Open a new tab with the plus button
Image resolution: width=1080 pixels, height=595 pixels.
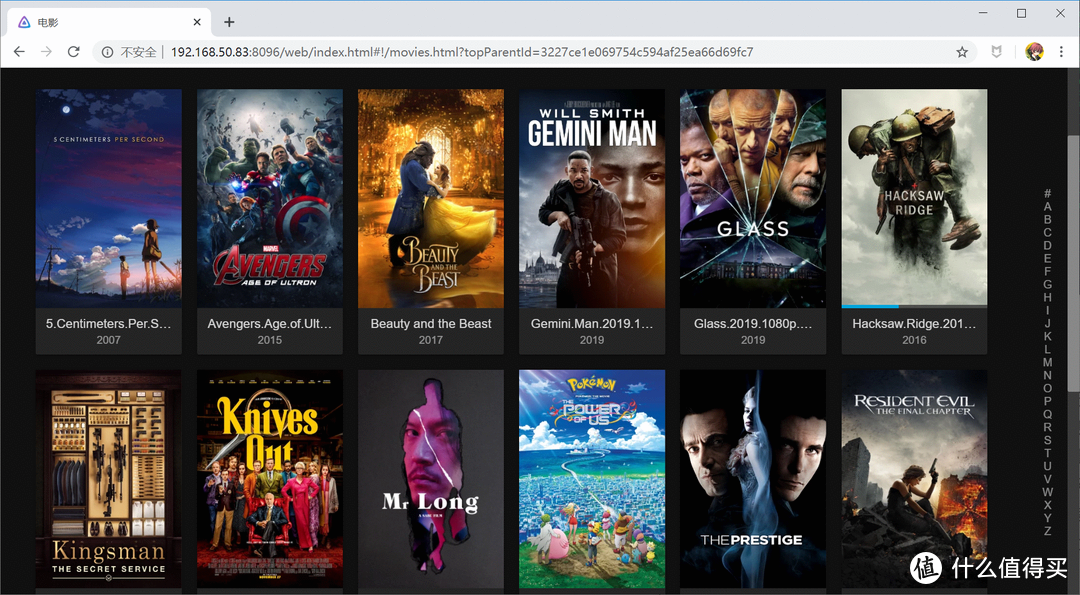click(229, 22)
